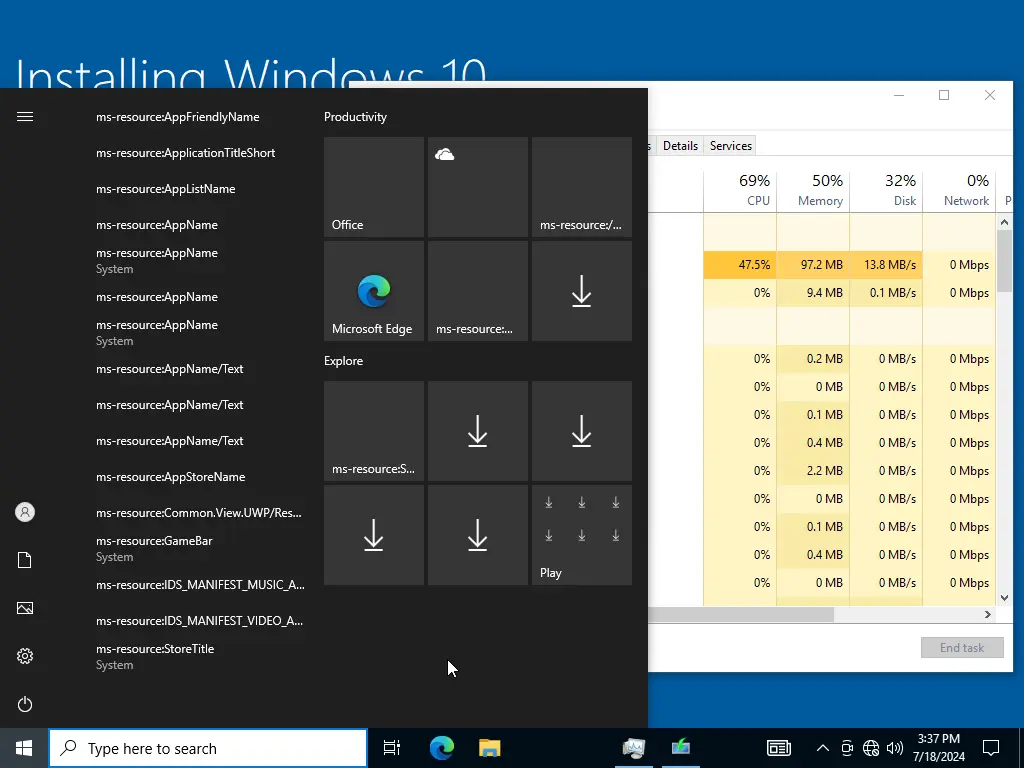This screenshot has height=768, width=1024.
Task: Click horizontal scrollbar right arrow in Task Manager
Action: click(987, 615)
